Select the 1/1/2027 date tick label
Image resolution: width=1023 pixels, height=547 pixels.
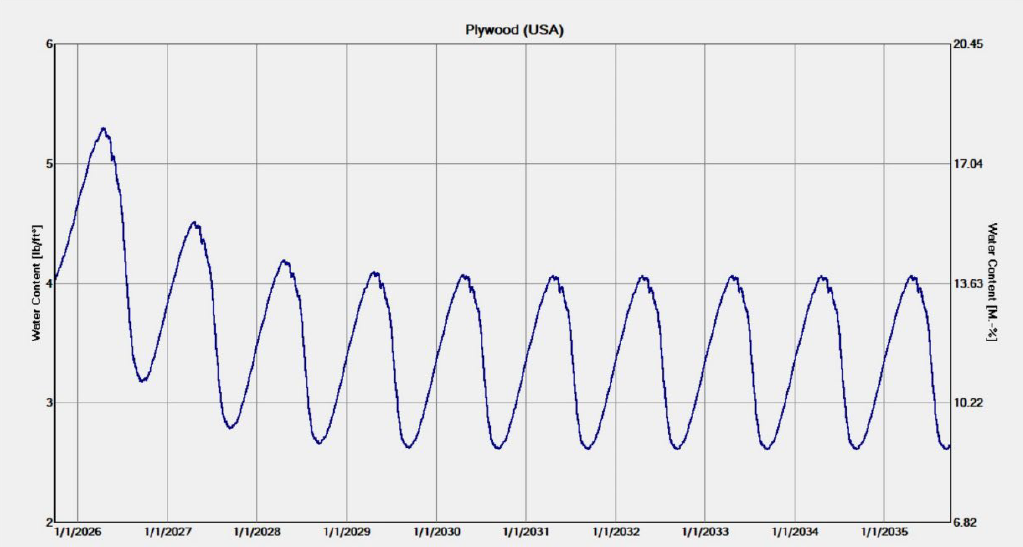(168, 533)
